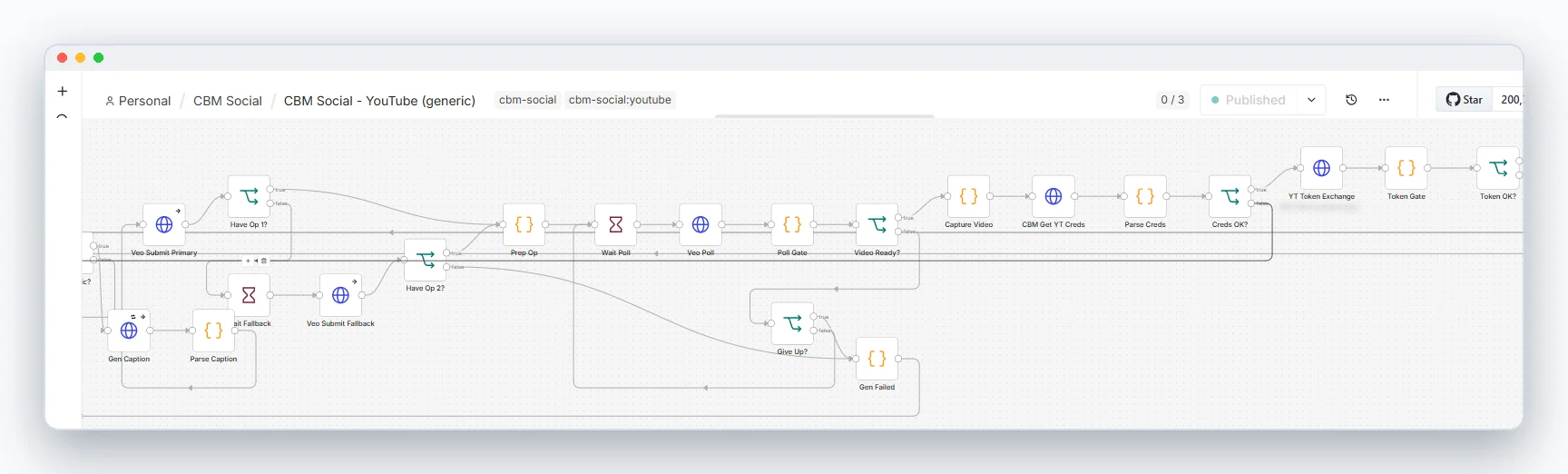Minimize the window with the yellow button
1568x474 pixels.
[x=80, y=57]
